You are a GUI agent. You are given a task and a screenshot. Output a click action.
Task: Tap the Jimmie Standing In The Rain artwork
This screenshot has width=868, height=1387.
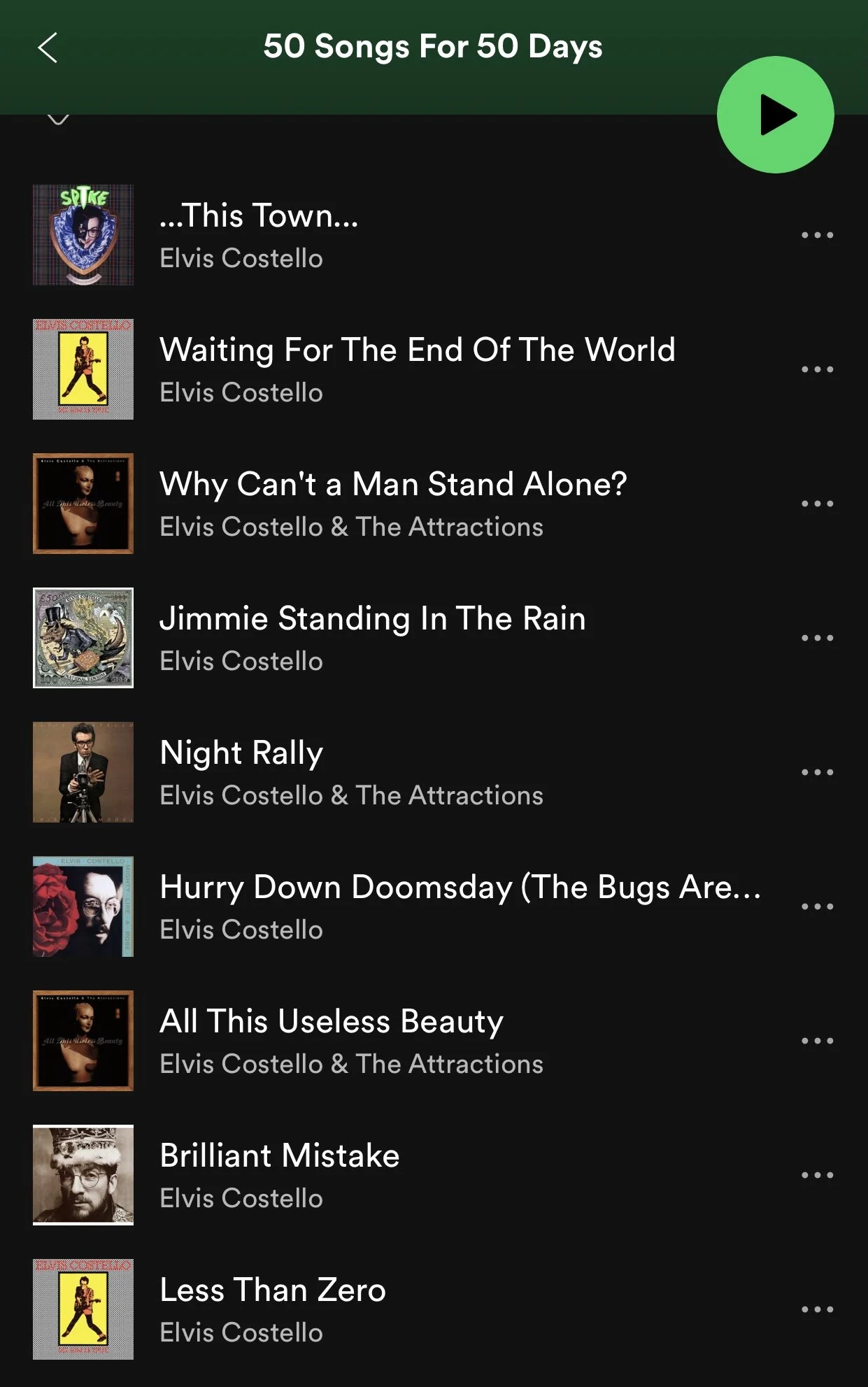(x=83, y=638)
